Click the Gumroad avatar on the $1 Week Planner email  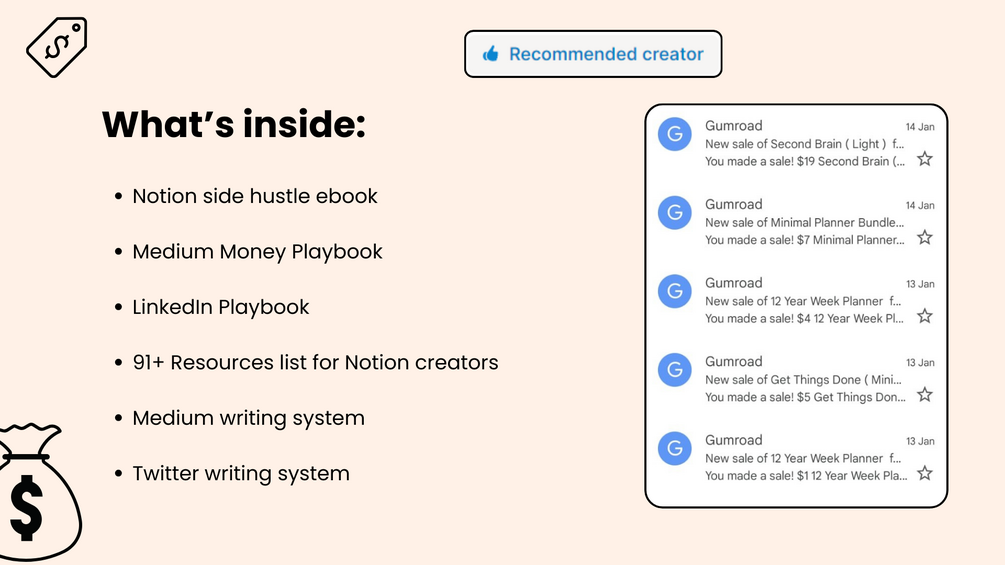[x=675, y=448]
